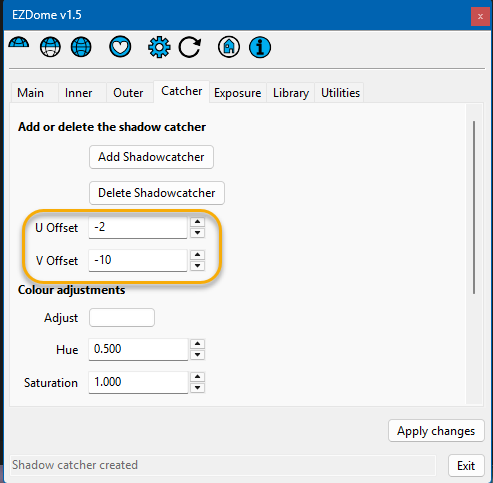Click Apply changes button
Screen dimensions: 493x483
(436, 431)
